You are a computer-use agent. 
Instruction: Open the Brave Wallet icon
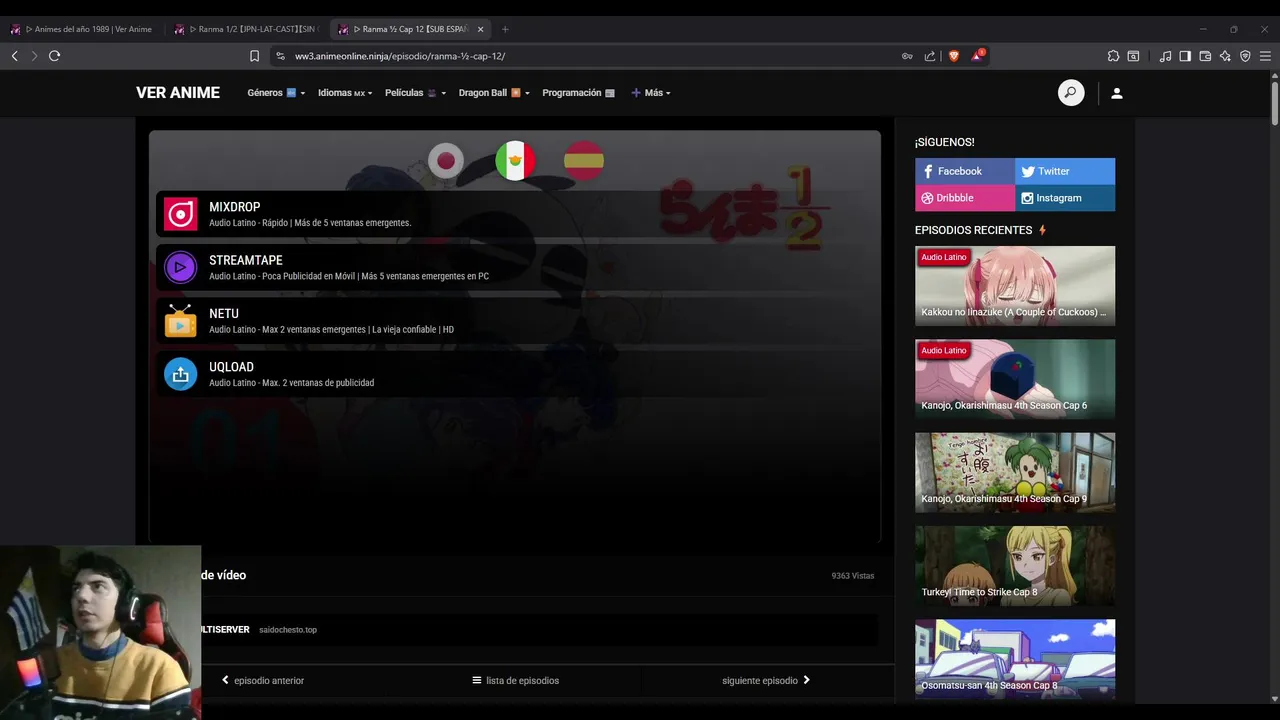tap(1205, 56)
